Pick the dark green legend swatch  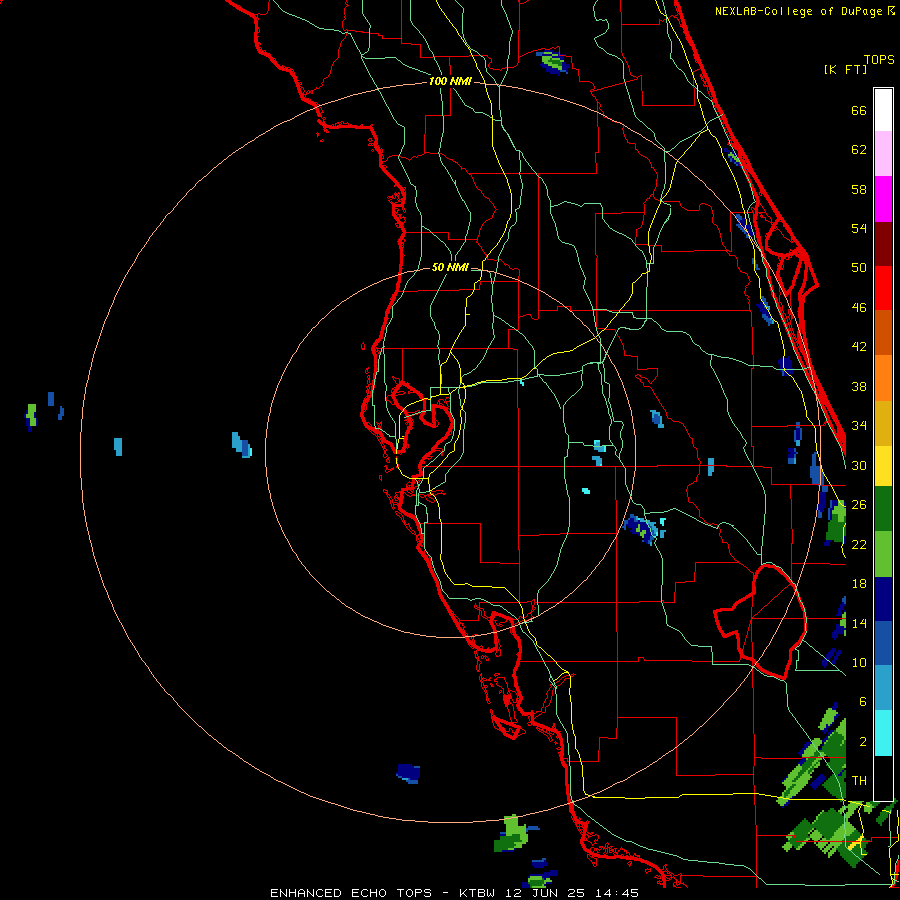pyautogui.click(x=883, y=509)
